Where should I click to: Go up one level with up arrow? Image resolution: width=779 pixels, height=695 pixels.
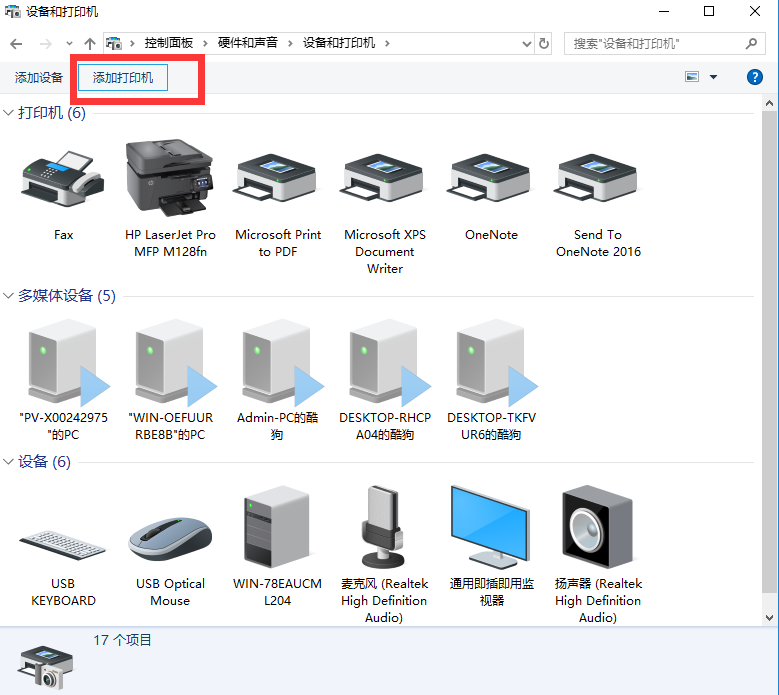(89, 44)
